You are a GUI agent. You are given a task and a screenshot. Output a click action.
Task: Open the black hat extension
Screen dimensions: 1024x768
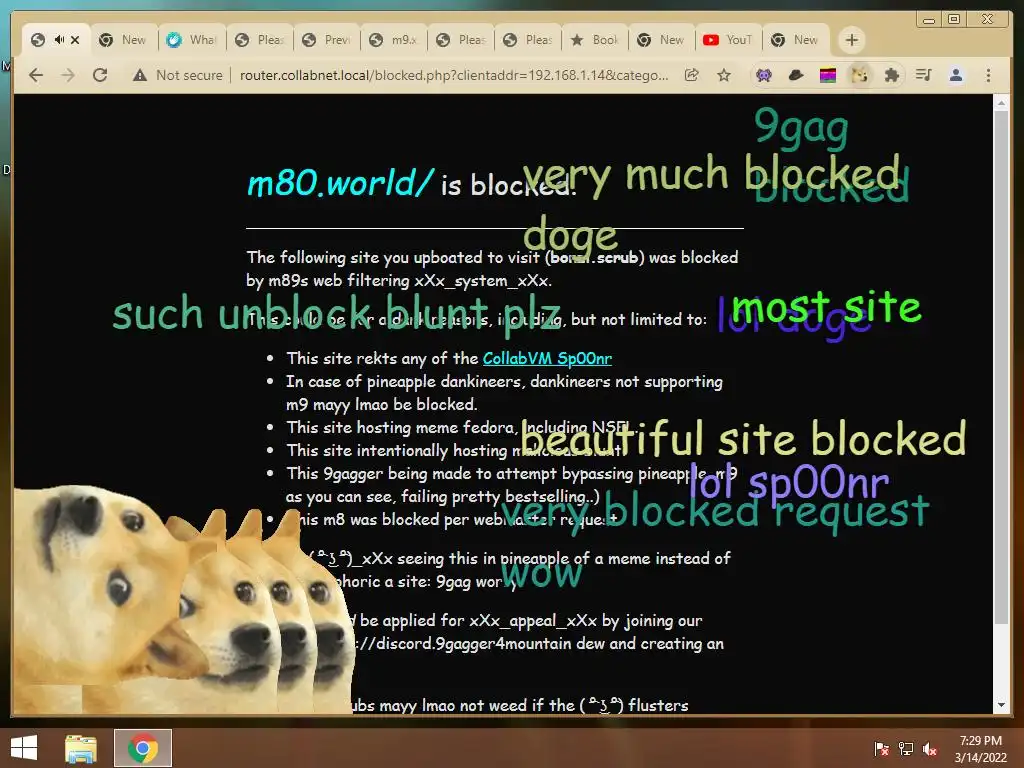[x=795, y=75]
